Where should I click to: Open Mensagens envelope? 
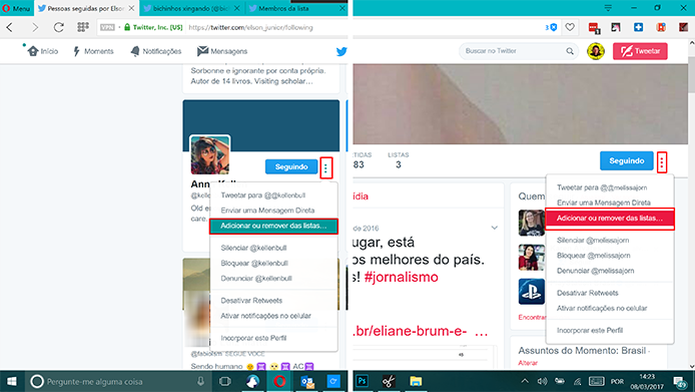[x=223, y=51]
